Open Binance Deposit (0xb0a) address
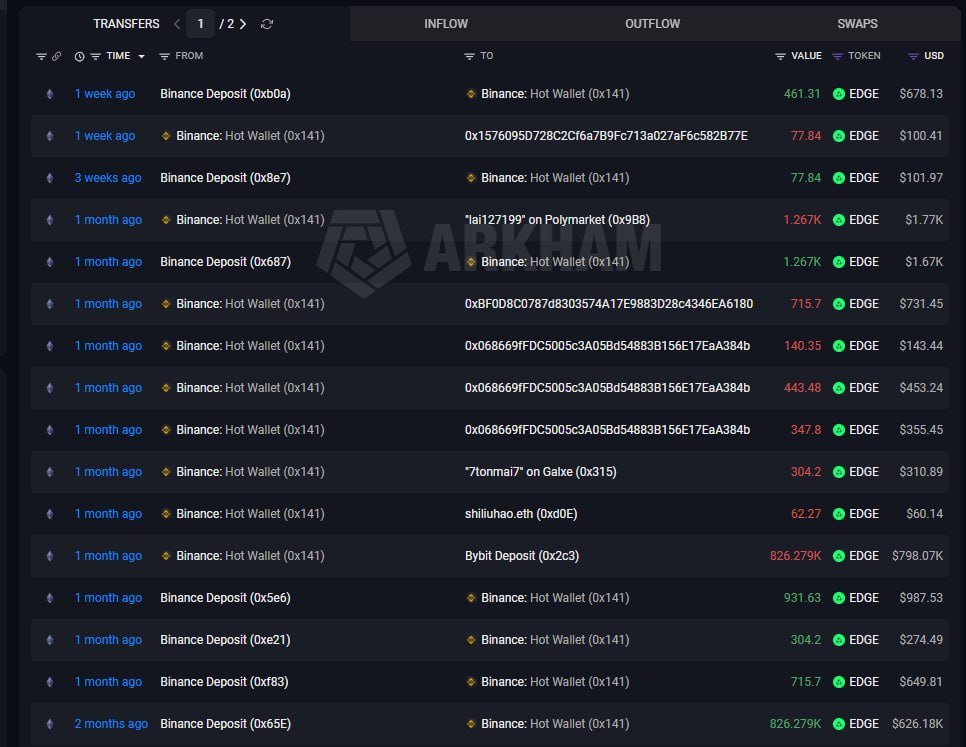Screen dimensions: 966x747 pyautogui.click(x=225, y=94)
